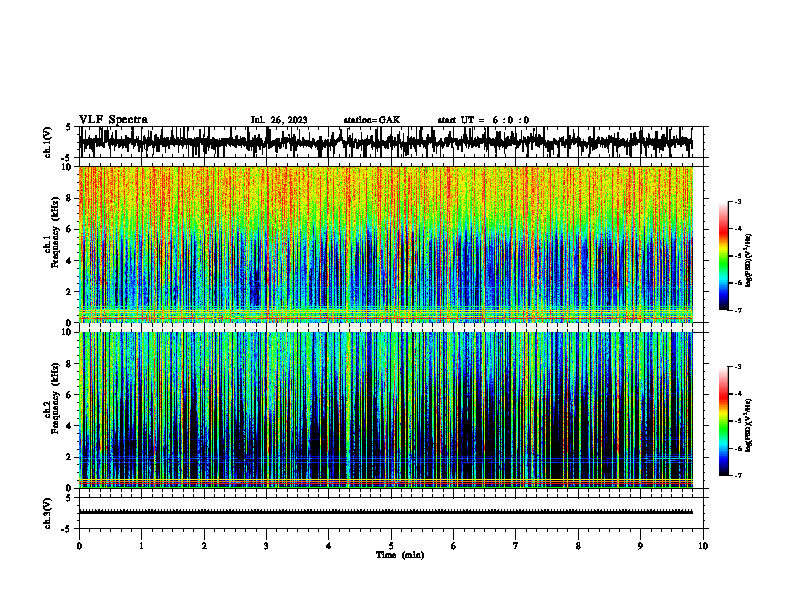Click the "VLF Spectra" plot title

point(113,120)
